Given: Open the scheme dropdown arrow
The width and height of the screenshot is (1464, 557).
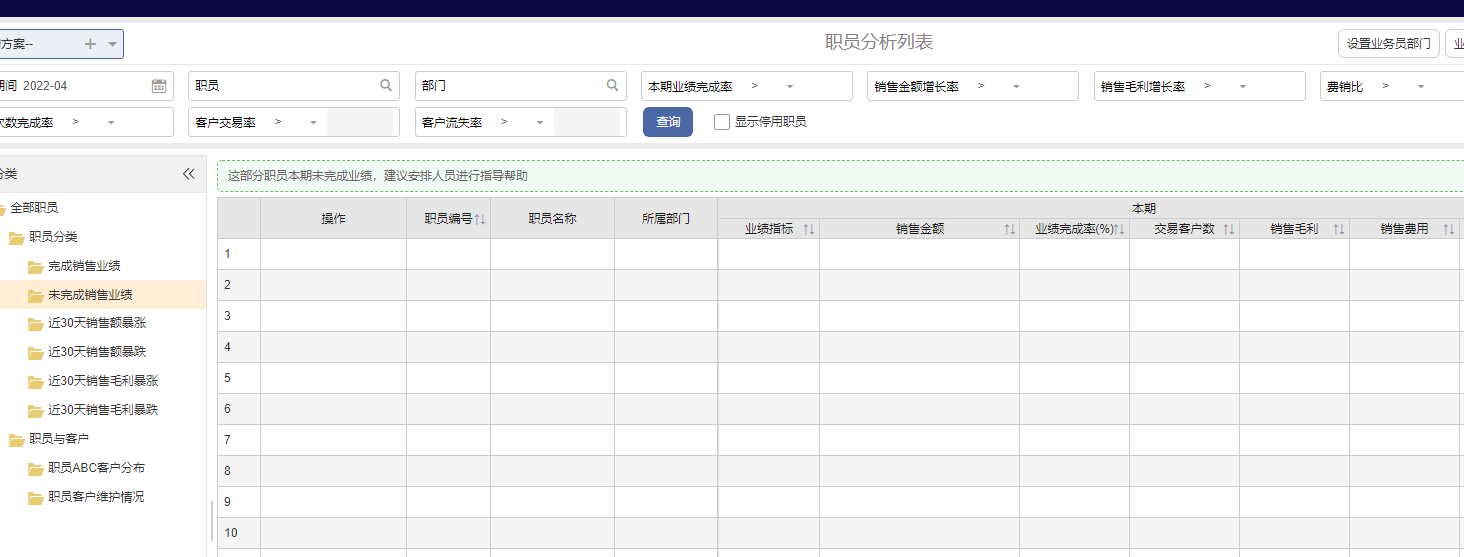Looking at the screenshot, I should point(112,44).
